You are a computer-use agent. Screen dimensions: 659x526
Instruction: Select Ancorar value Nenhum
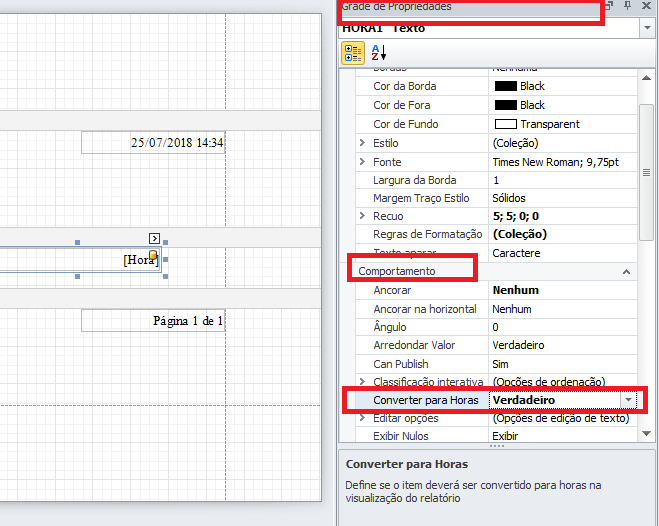(x=563, y=290)
